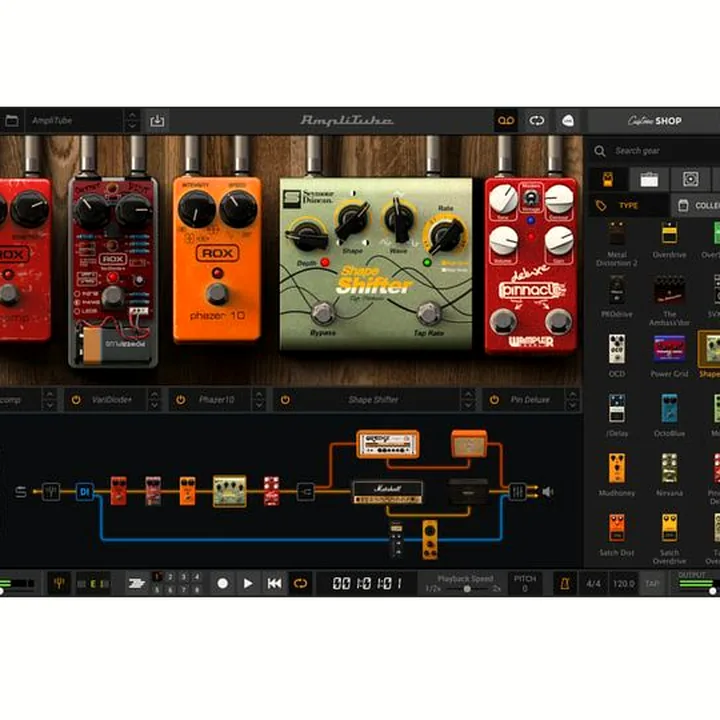
Task: Switch to the TYPE filter tab
Action: [628, 205]
